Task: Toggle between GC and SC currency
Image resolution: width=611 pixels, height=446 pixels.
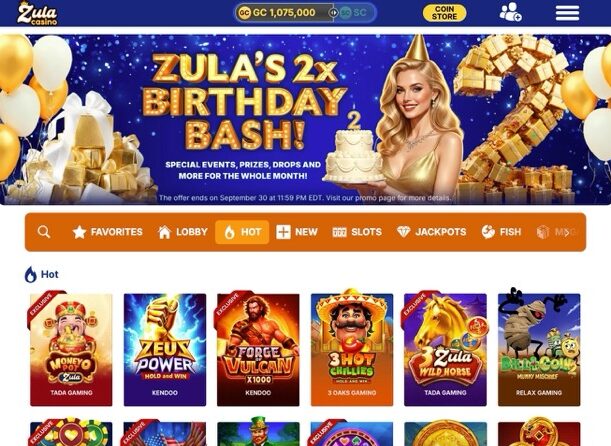Action: point(333,12)
